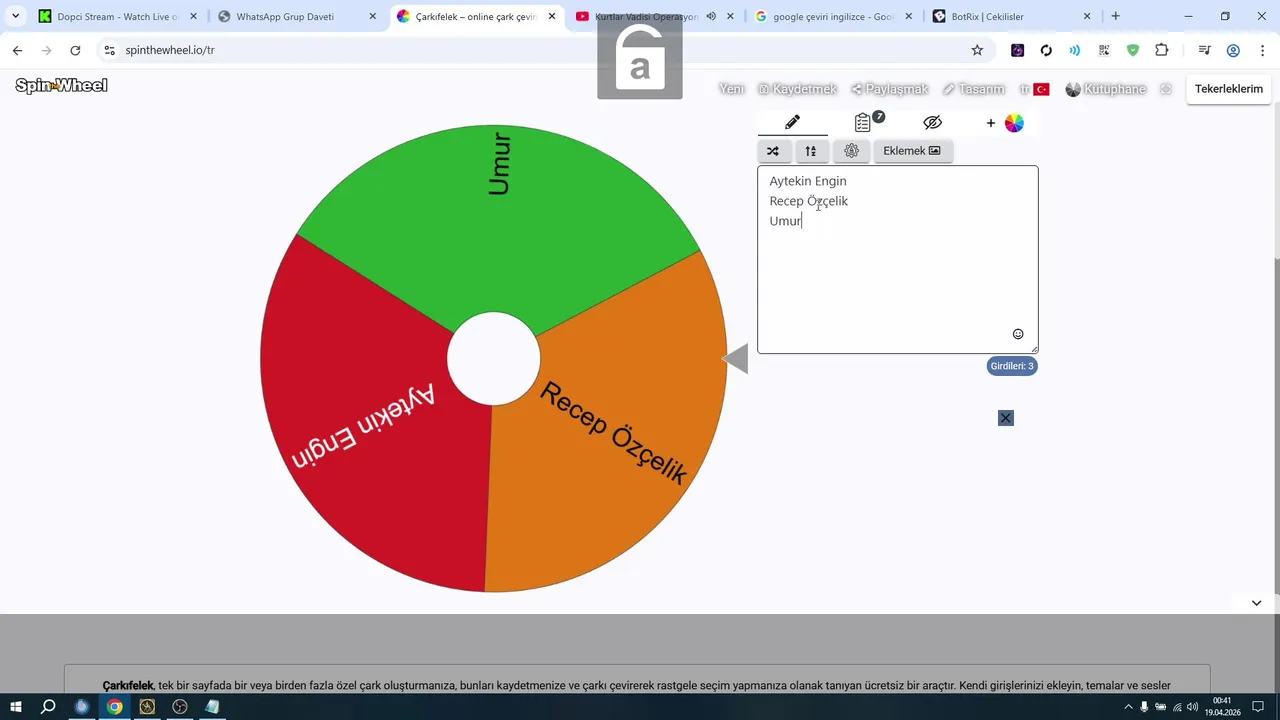Viewport: 1280px width, 720px height.
Task: Shuffle the wheel entries
Action: tap(773, 151)
